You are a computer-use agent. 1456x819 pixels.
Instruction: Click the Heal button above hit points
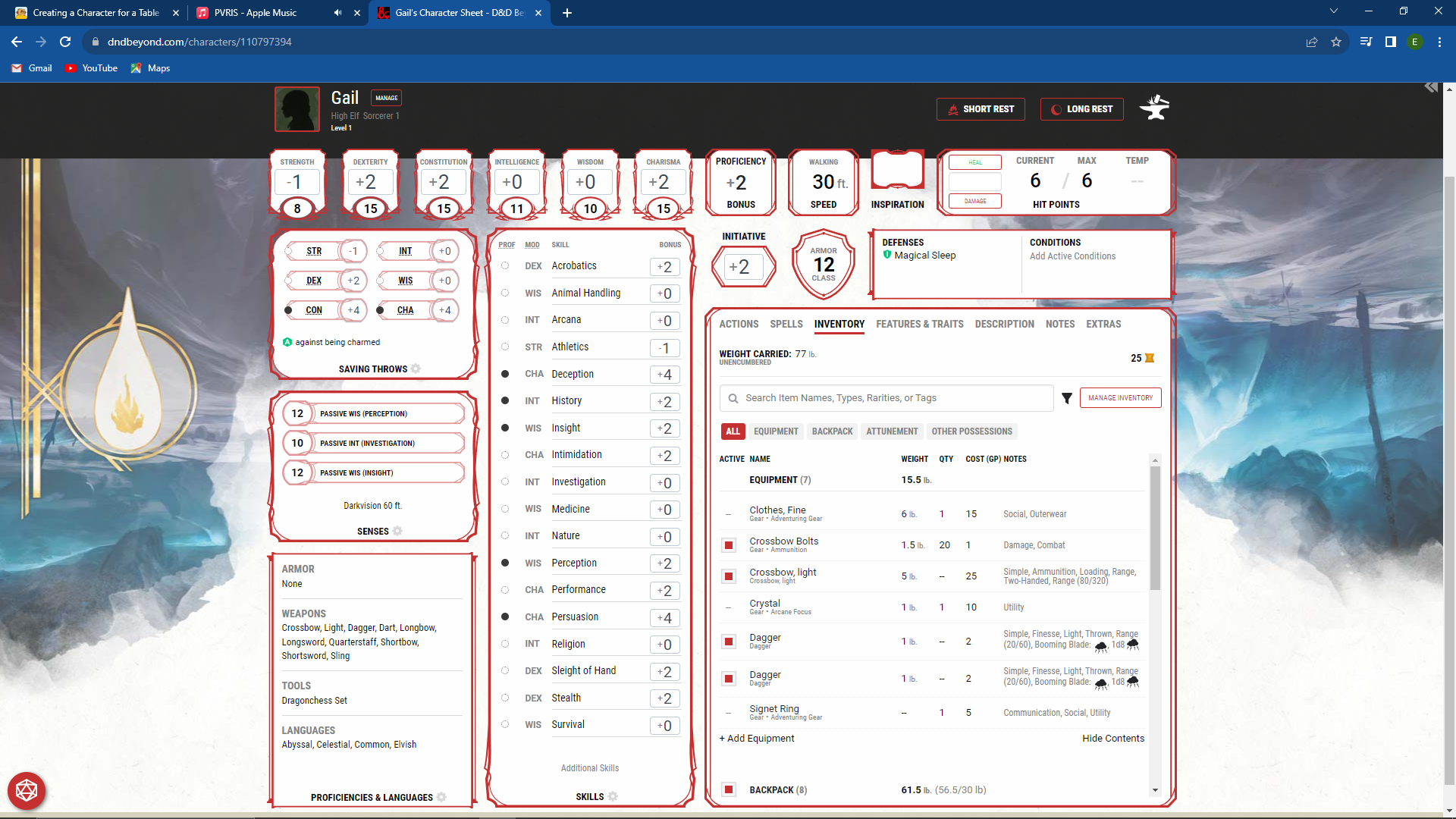[974, 162]
